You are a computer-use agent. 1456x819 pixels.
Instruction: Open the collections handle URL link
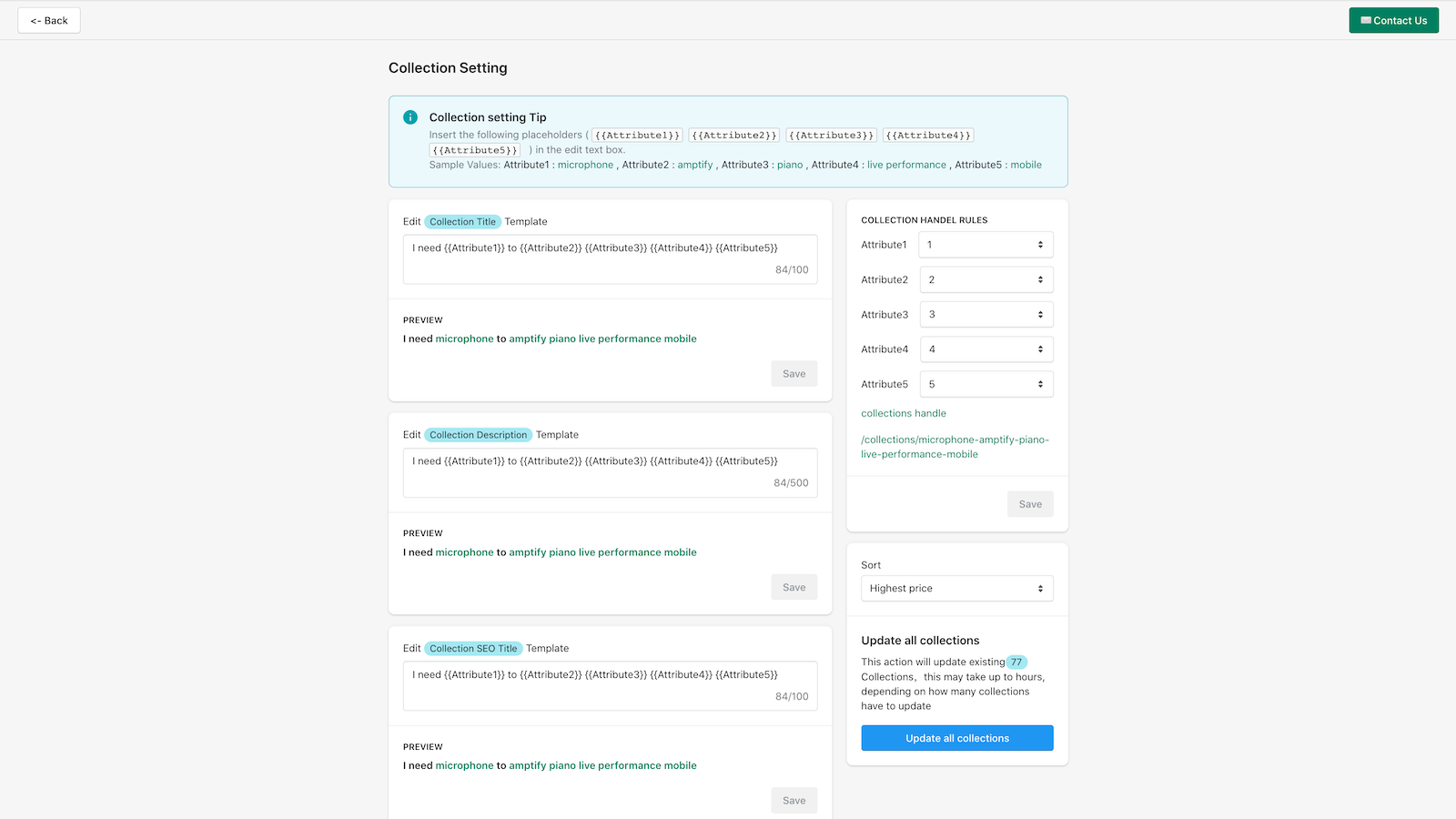tap(955, 447)
